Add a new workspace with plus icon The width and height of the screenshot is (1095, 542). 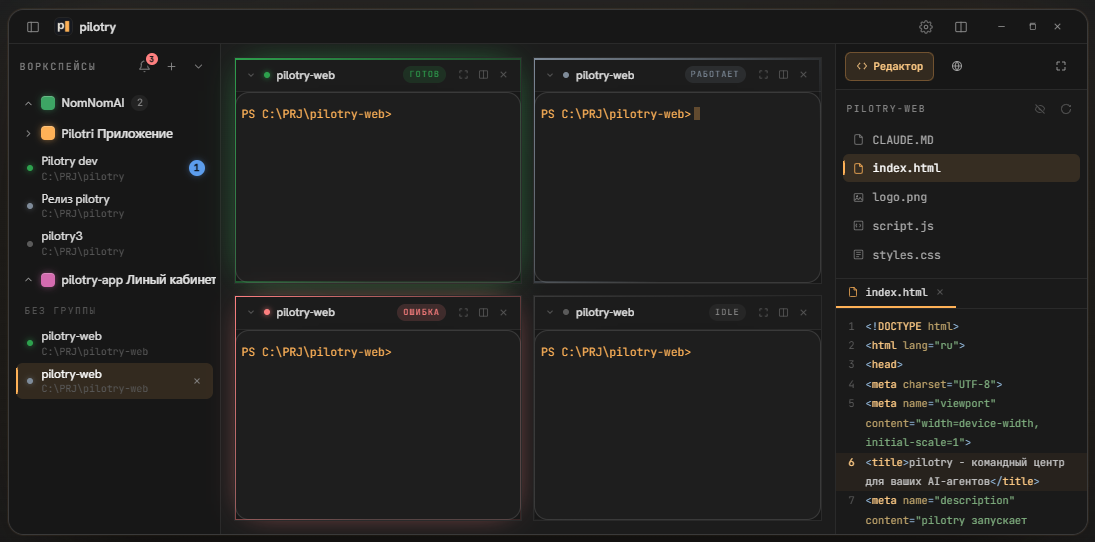(172, 66)
